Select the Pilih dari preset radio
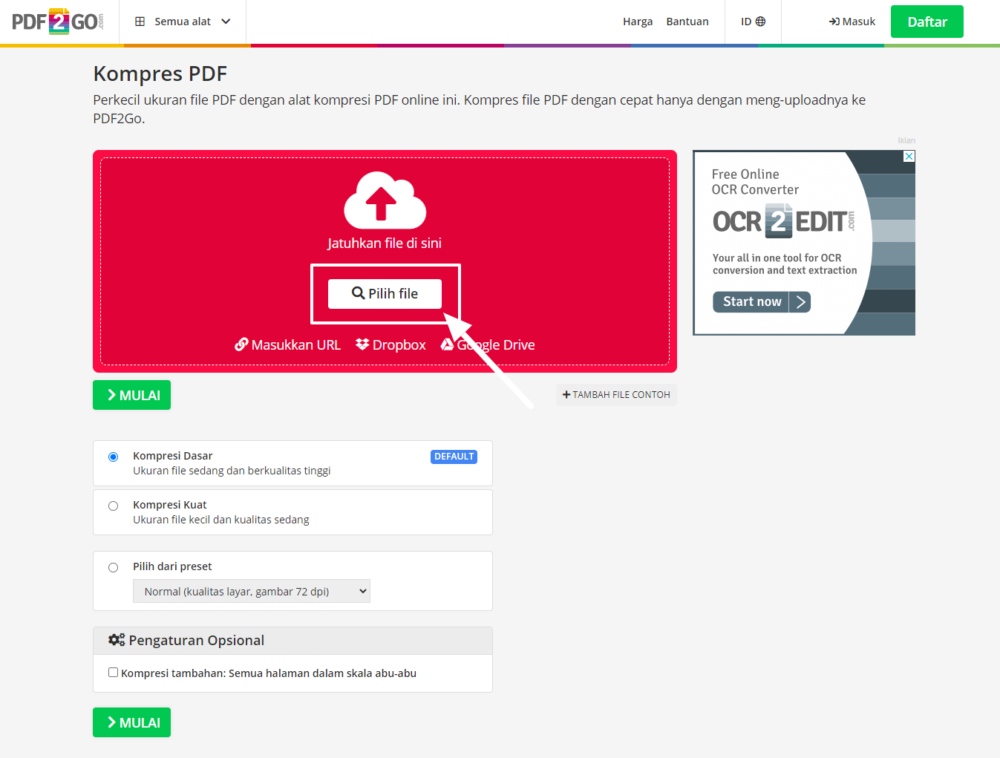Image resolution: width=1000 pixels, height=758 pixels. click(113, 567)
